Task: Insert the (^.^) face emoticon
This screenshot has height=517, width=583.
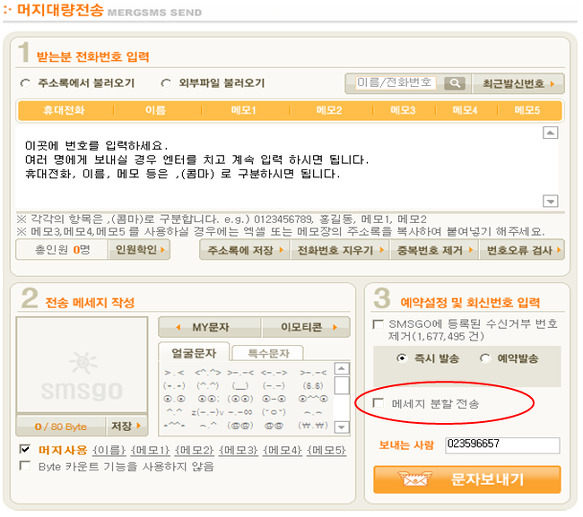Action: pyautogui.click(x=207, y=385)
